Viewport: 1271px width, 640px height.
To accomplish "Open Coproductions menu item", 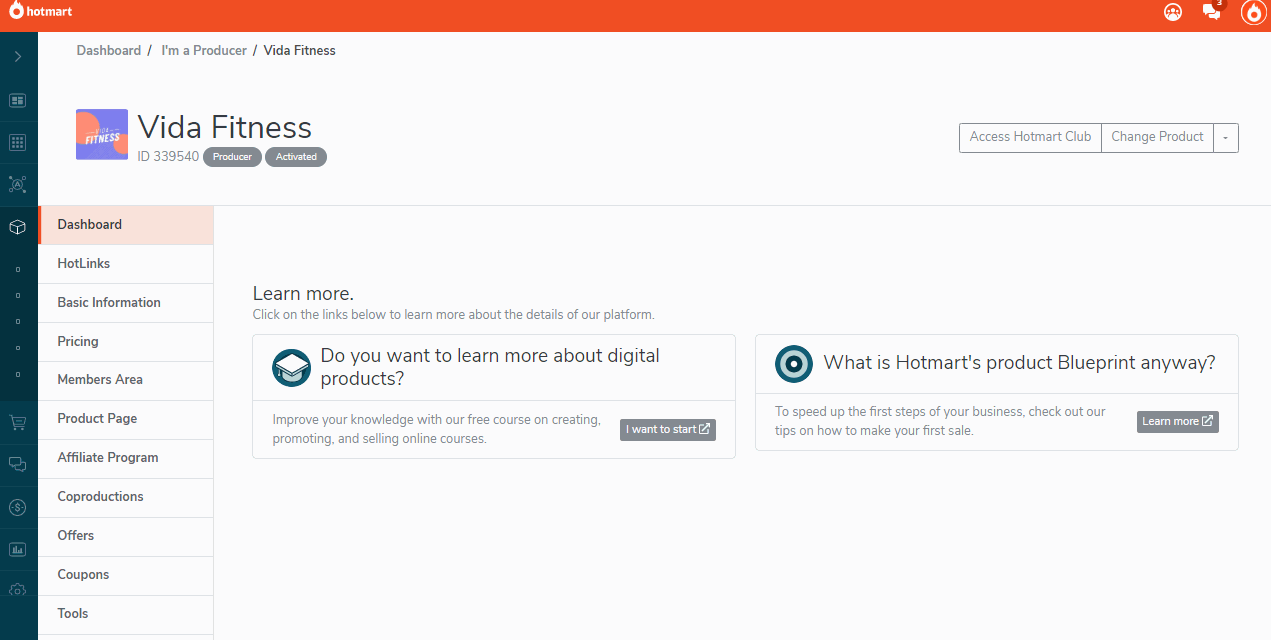I will (x=126, y=497).
